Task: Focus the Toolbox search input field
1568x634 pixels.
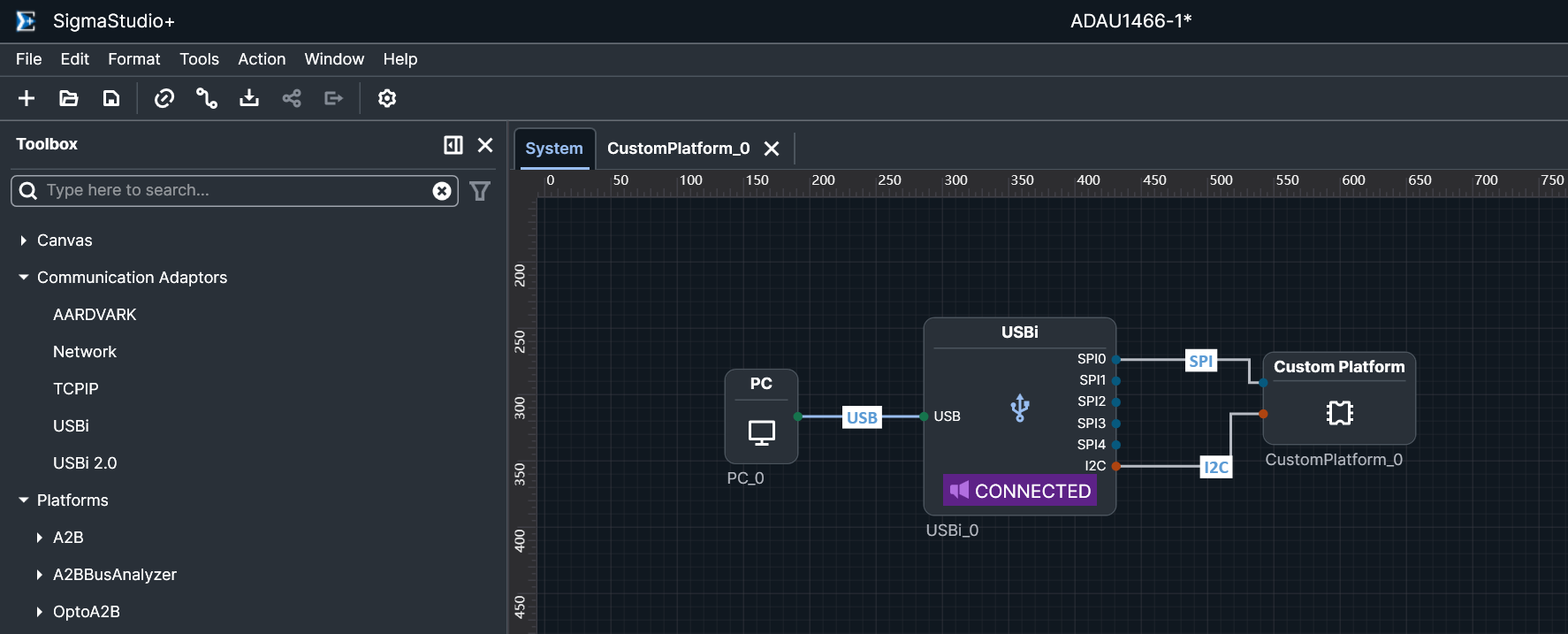Action: [x=234, y=191]
